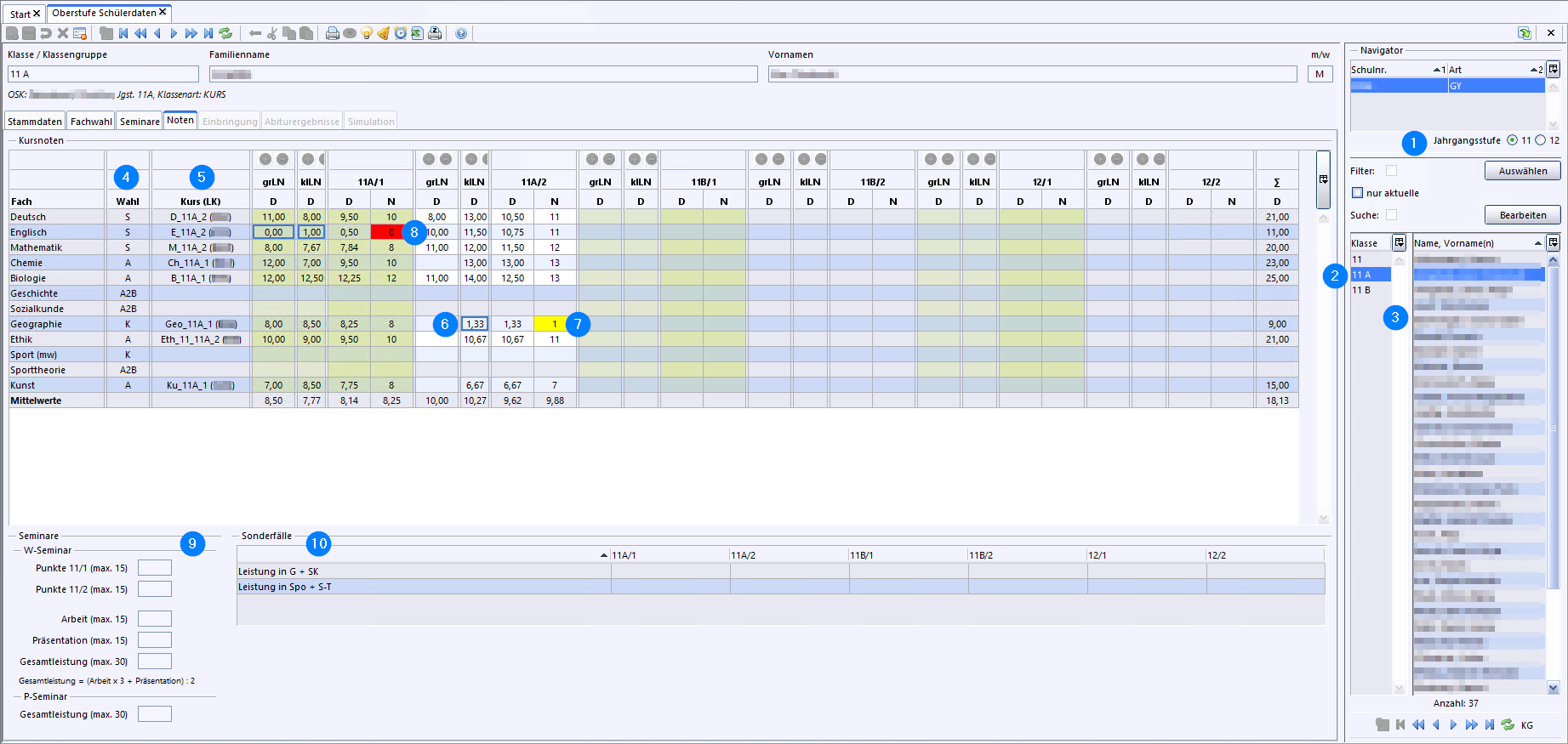Click the yellow Geographie 11A/2 grade cell
Screen dimensions: 1568x744
pos(555,324)
